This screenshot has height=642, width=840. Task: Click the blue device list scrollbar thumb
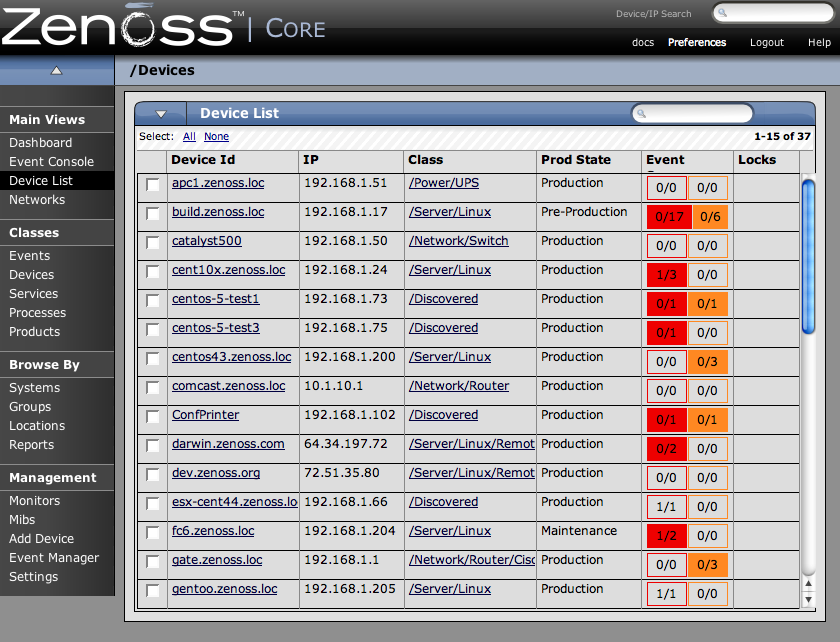pyautogui.click(x=808, y=257)
